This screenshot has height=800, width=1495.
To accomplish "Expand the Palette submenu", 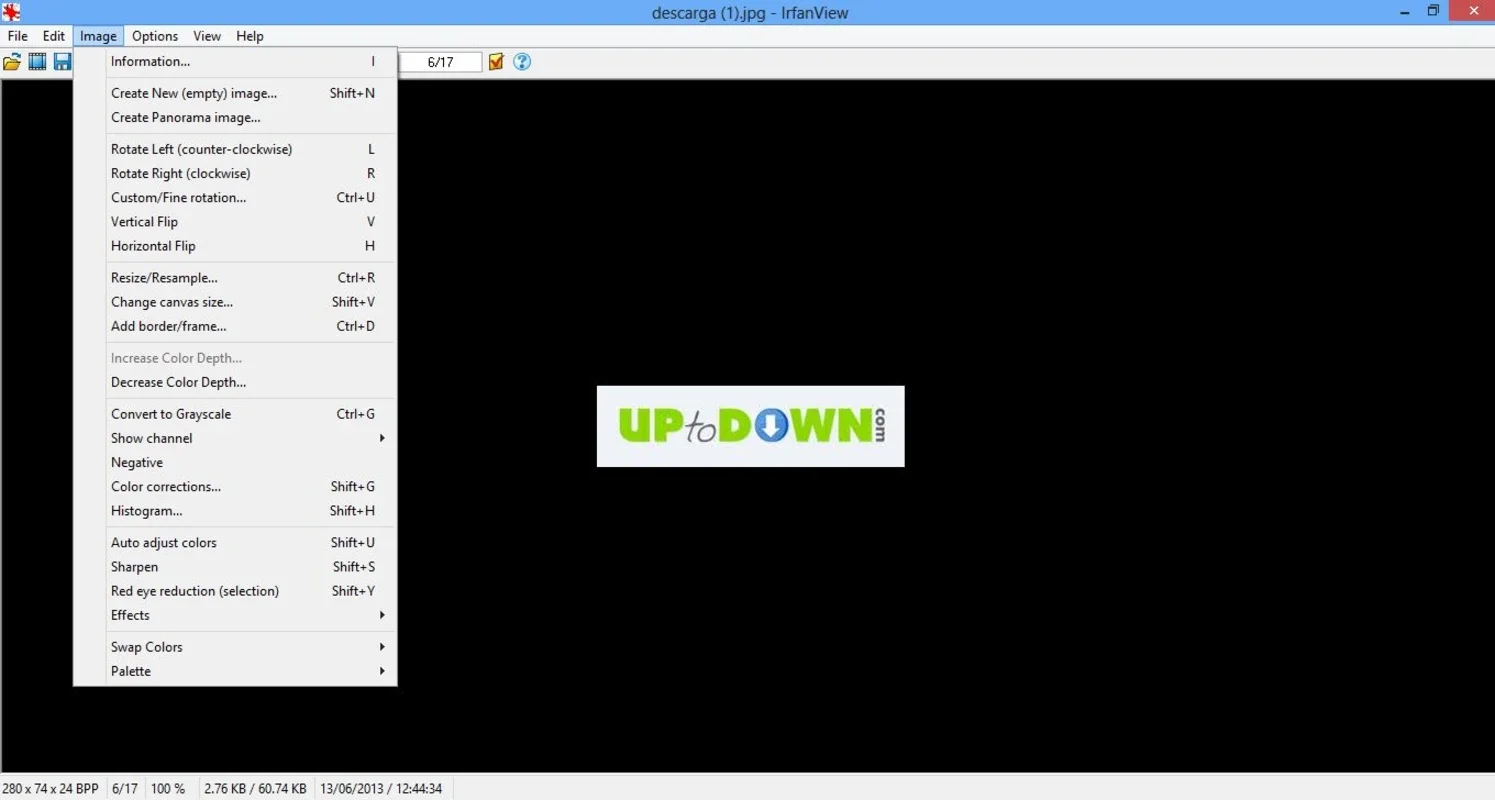I will tap(235, 670).
